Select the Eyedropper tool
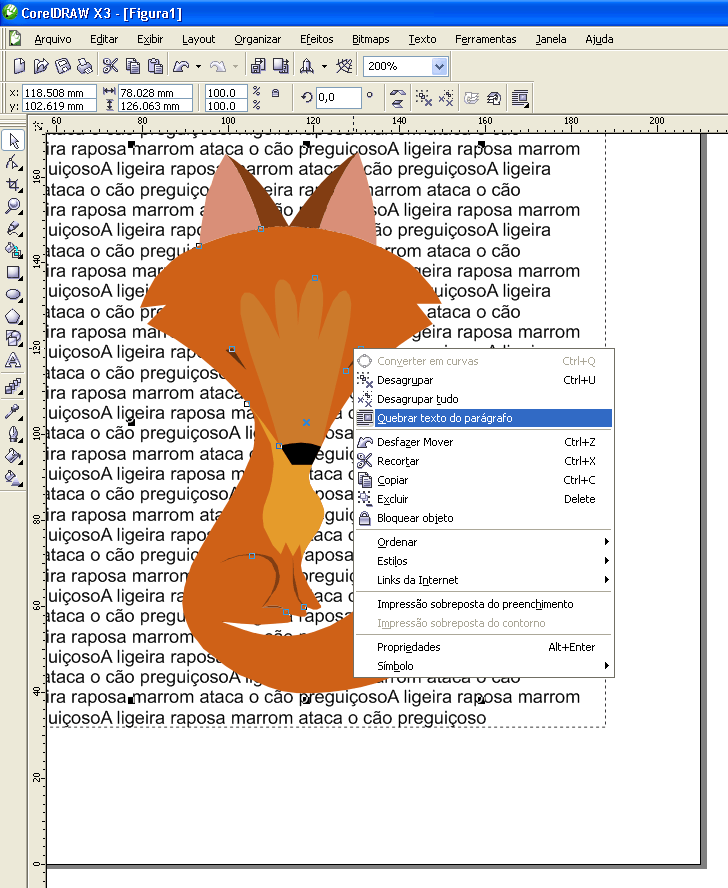Screen dimensions: 728x888 [13, 411]
